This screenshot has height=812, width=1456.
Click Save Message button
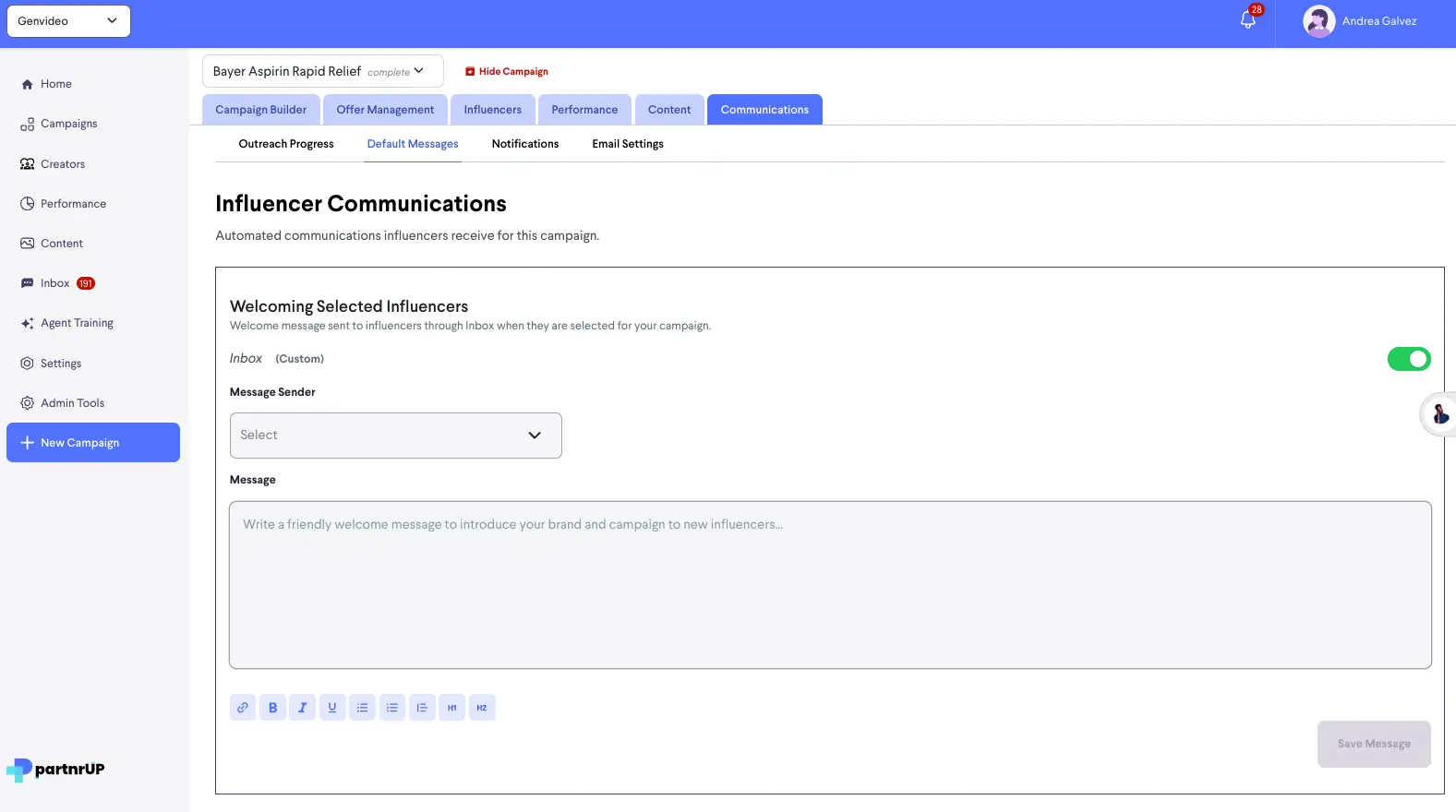(x=1374, y=744)
